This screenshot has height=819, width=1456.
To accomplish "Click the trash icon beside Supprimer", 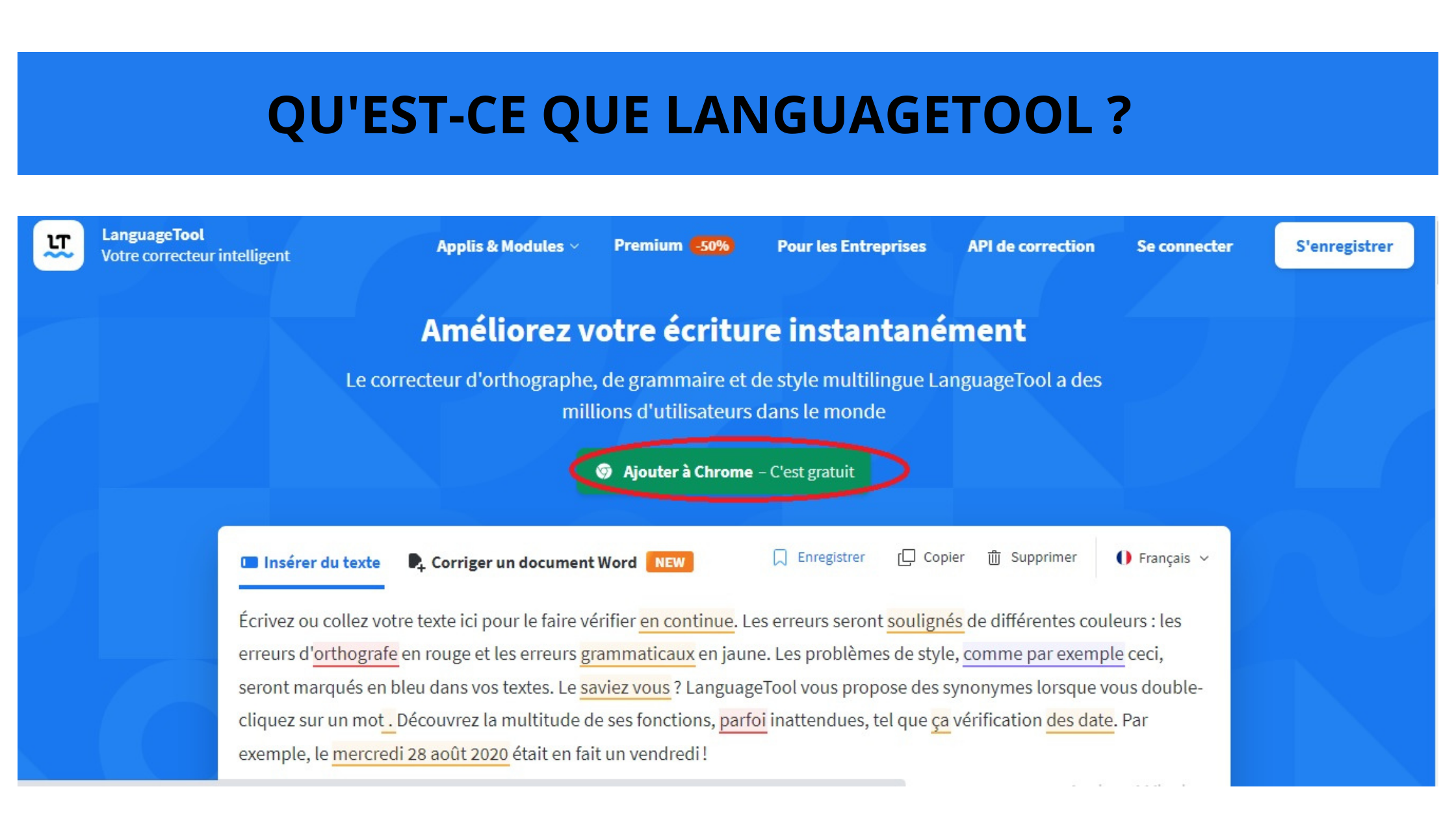I will [994, 558].
